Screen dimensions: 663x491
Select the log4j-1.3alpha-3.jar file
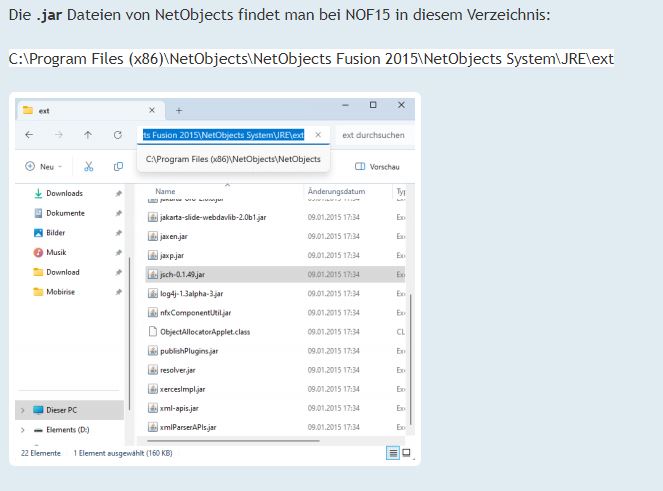click(189, 293)
